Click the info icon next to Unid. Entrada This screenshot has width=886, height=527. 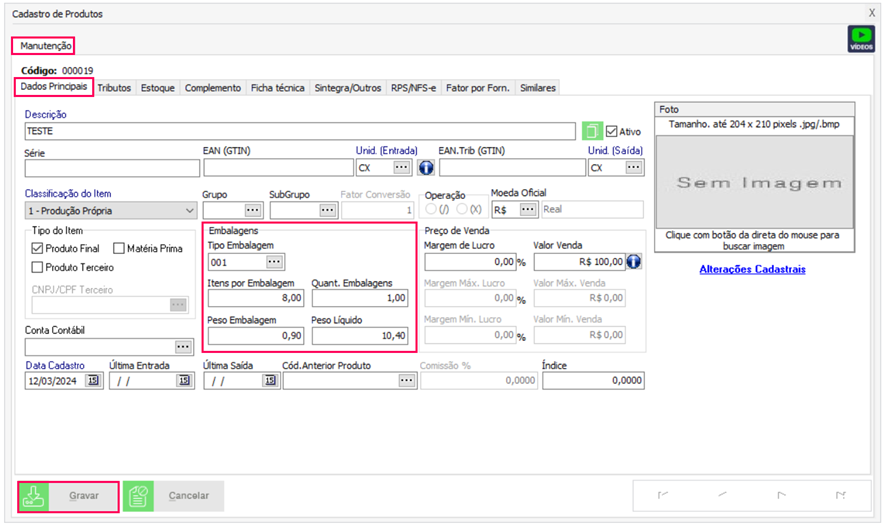click(x=425, y=168)
